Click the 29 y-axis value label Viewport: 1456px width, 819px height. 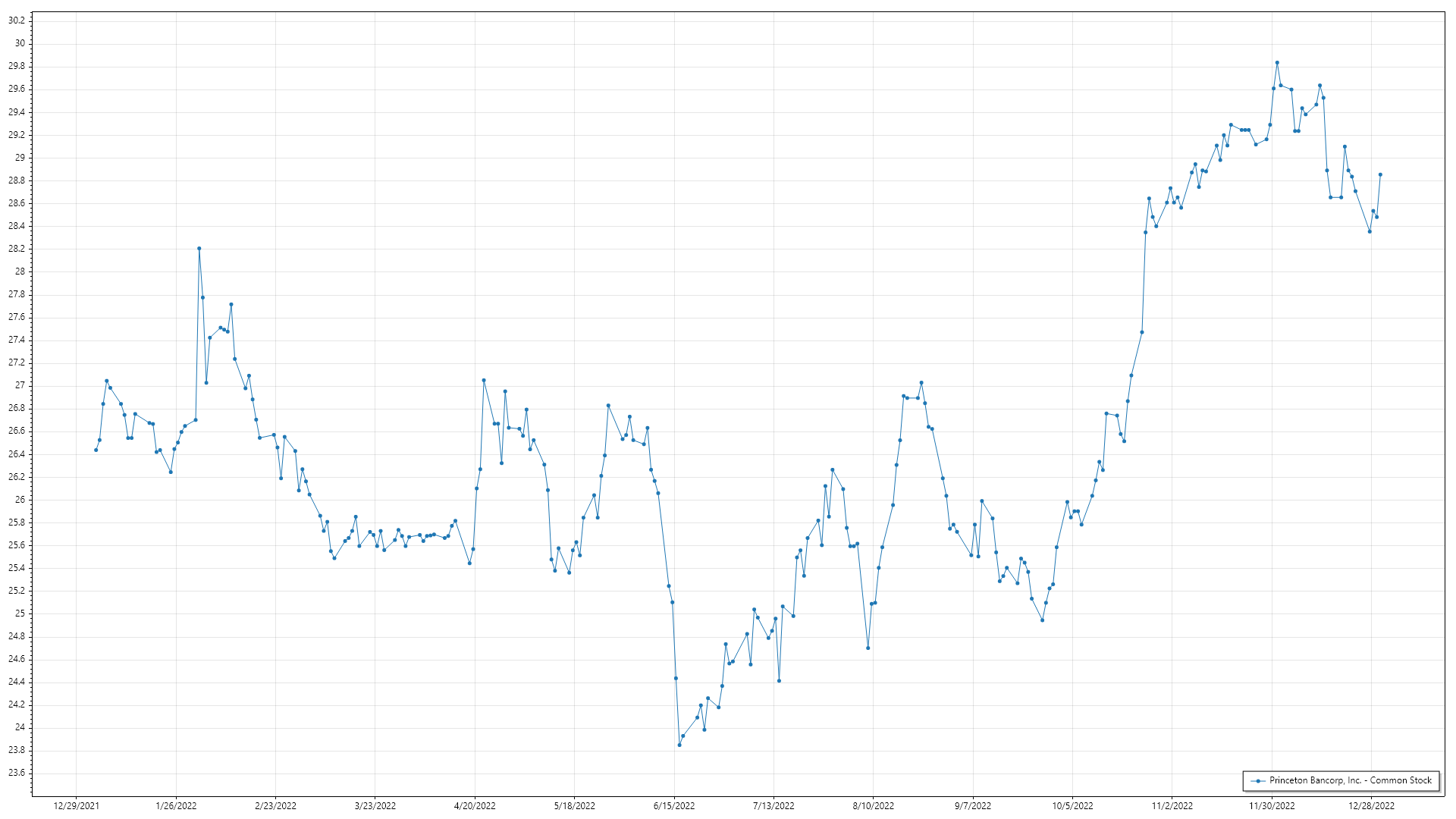[20, 158]
